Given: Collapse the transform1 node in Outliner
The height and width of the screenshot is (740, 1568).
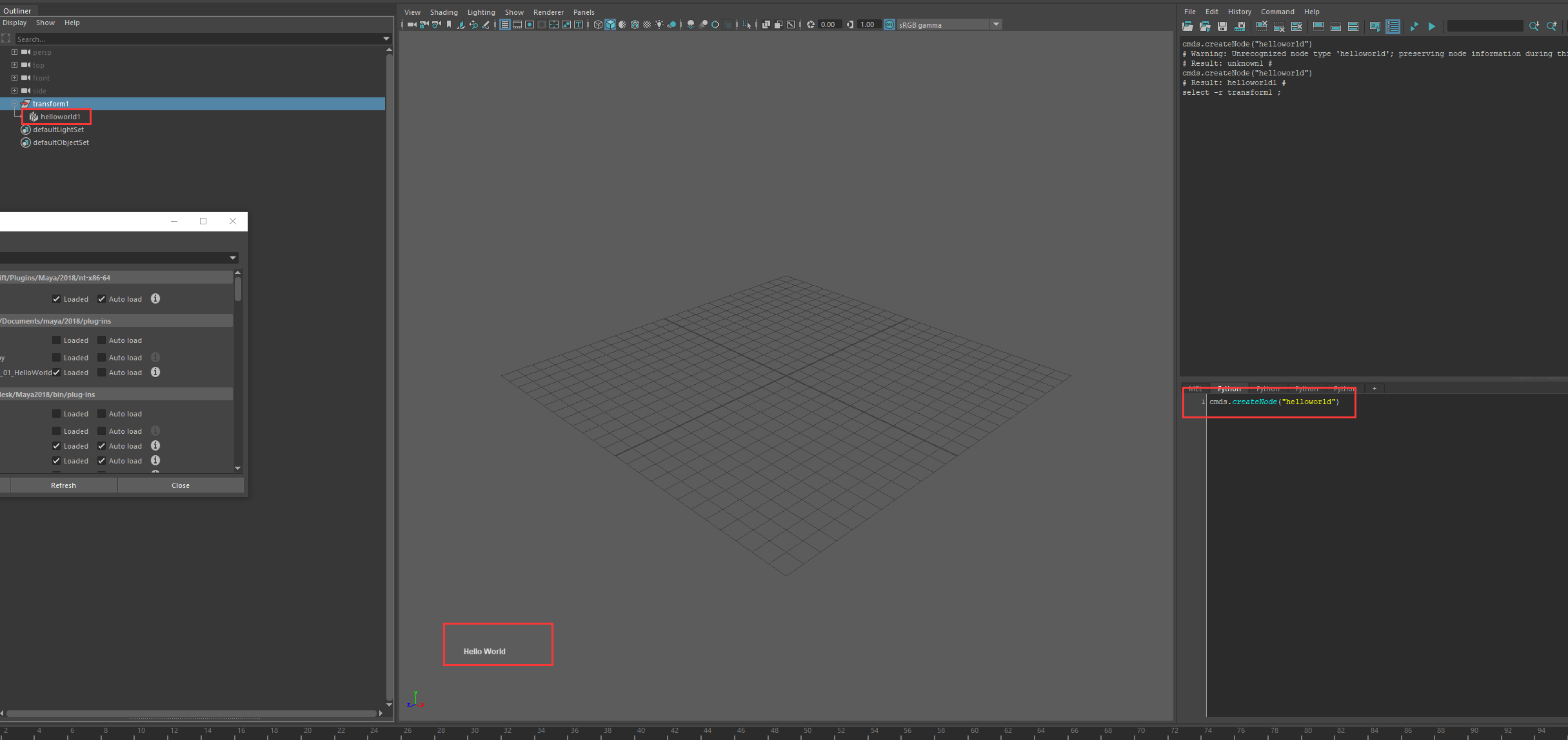Looking at the screenshot, I should click(x=14, y=104).
